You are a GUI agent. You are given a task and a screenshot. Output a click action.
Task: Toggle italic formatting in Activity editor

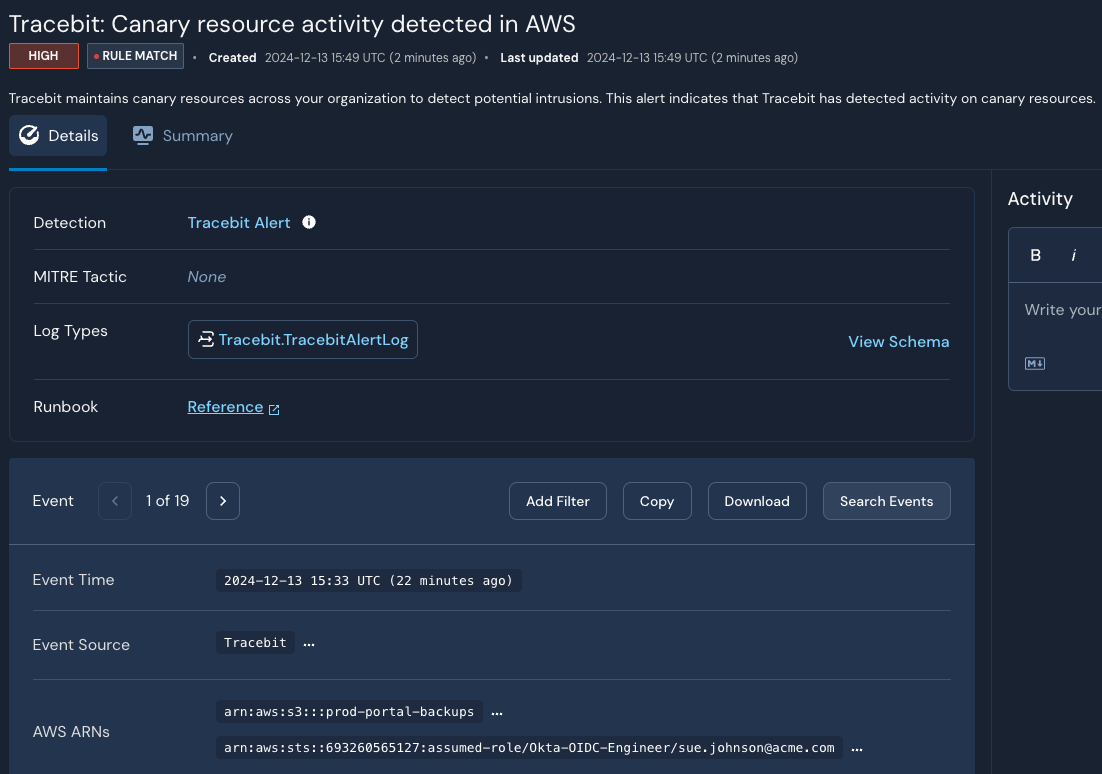[1073, 255]
